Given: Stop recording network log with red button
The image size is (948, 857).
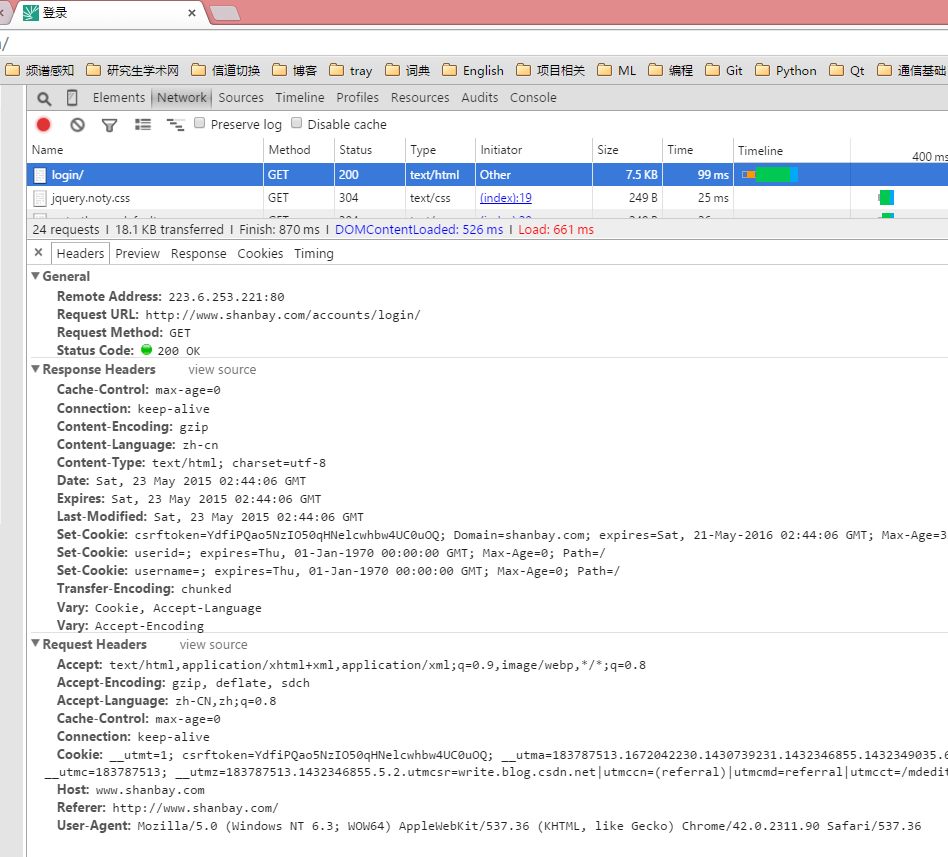Looking at the screenshot, I should [43, 125].
